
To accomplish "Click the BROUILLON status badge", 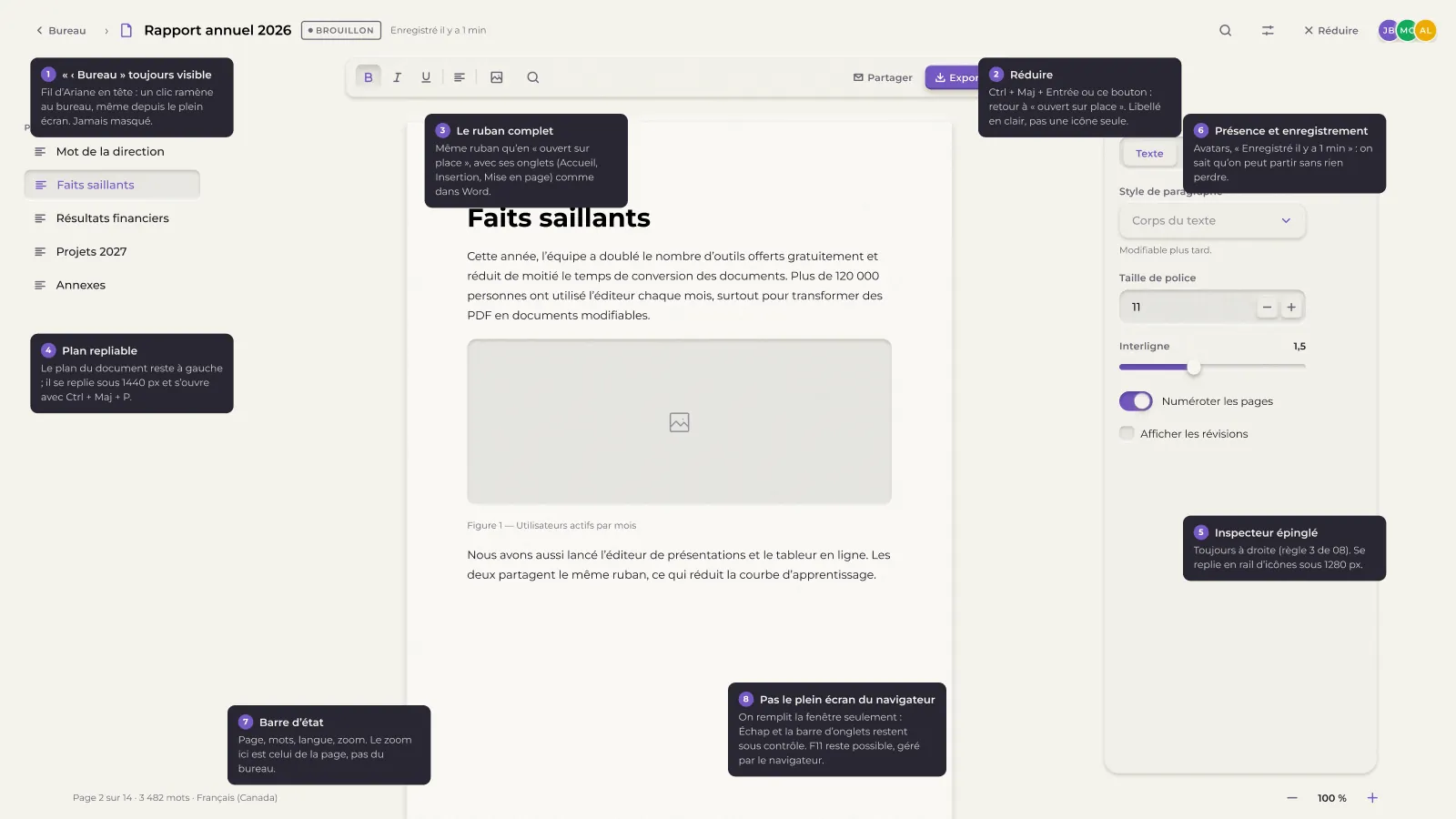I will pos(341,30).
